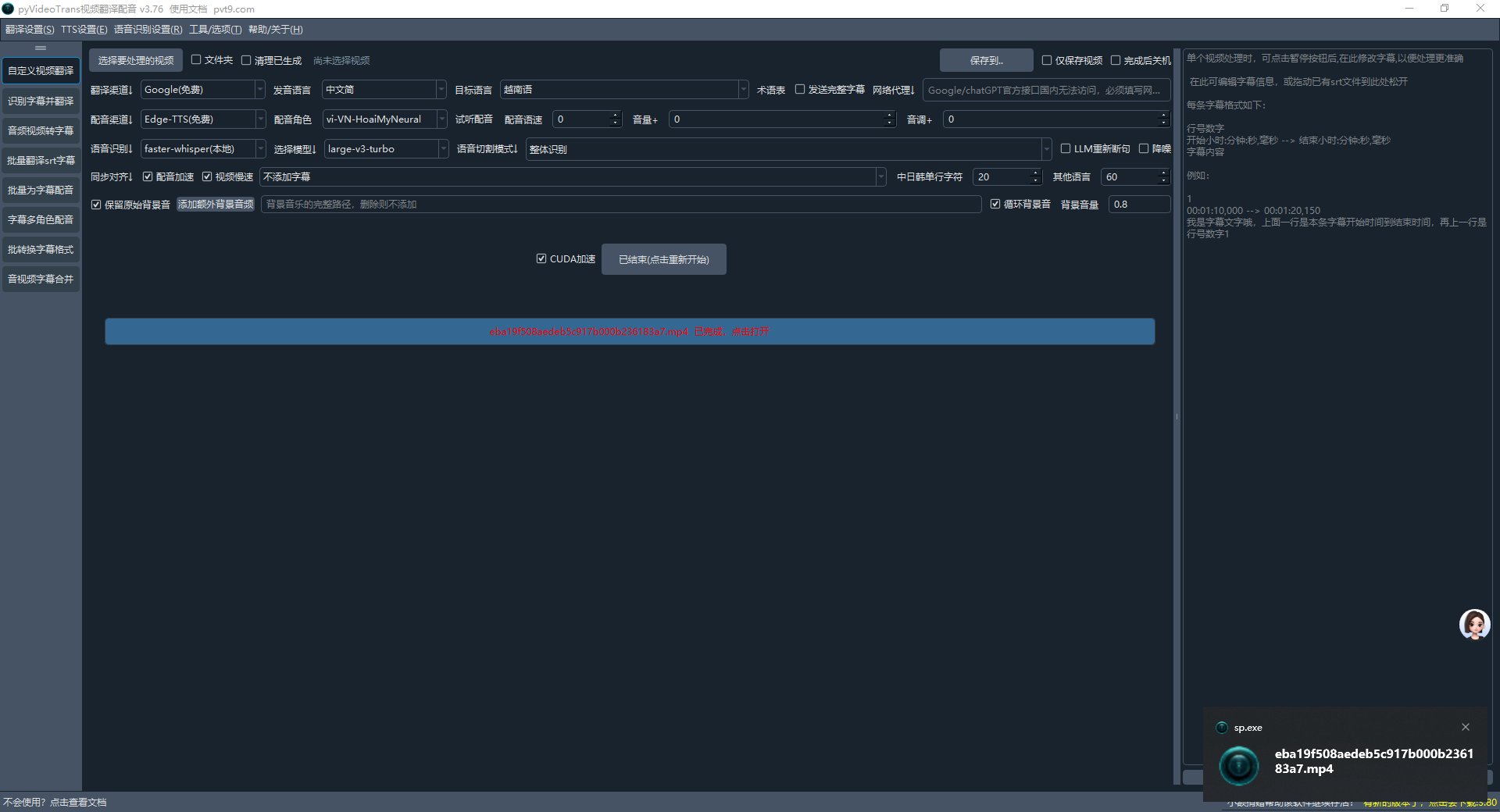Click the floating cartoon avatar assistant icon
The width and height of the screenshot is (1500, 812).
[x=1474, y=625]
